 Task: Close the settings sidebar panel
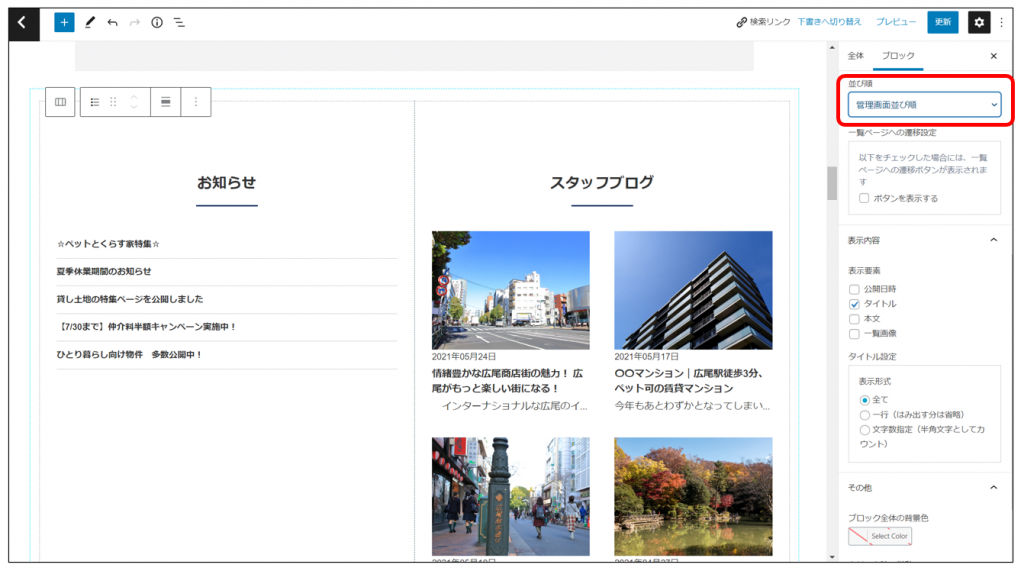click(x=993, y=56)
